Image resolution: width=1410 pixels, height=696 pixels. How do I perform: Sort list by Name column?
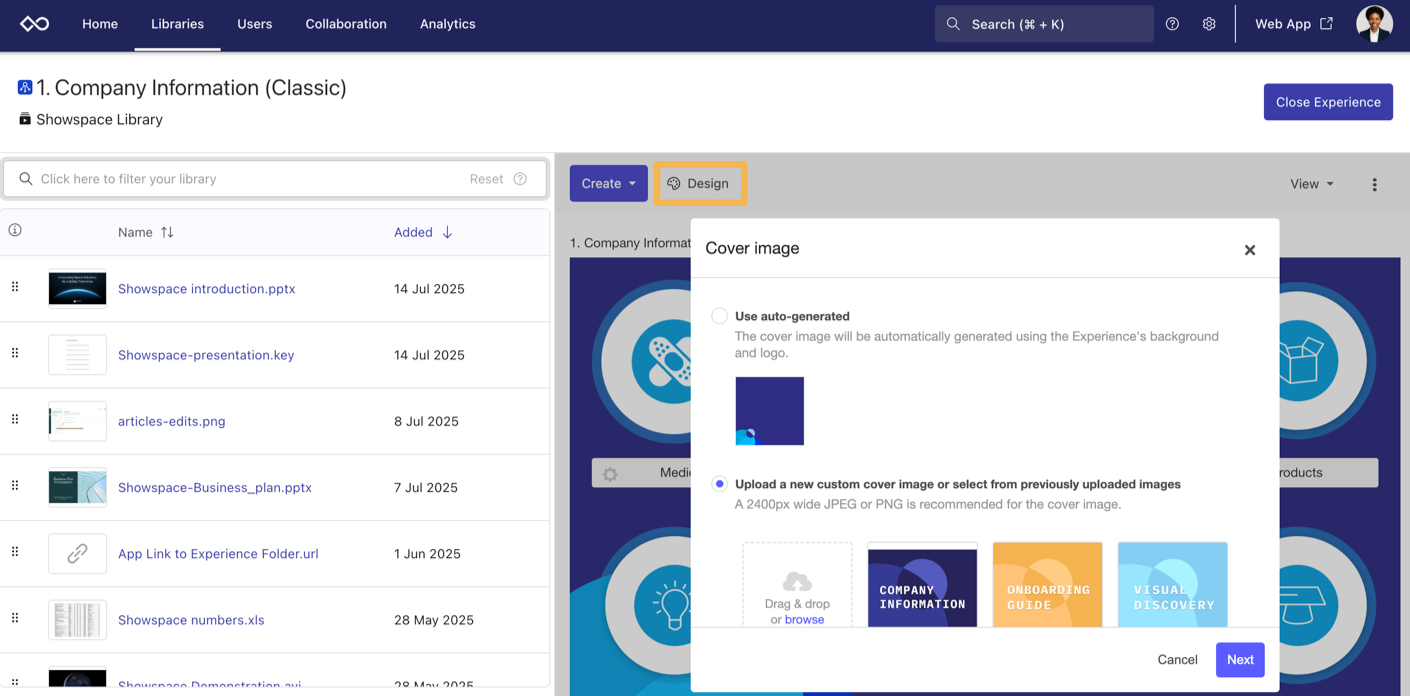coord(146,232)
